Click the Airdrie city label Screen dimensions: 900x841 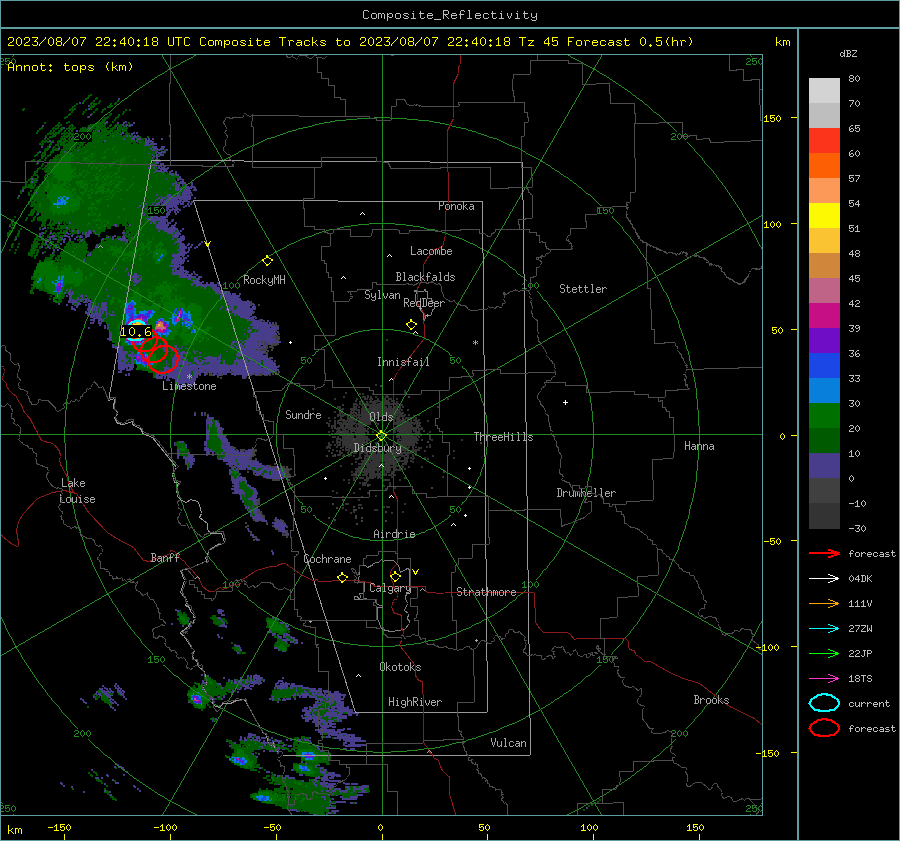394,534
